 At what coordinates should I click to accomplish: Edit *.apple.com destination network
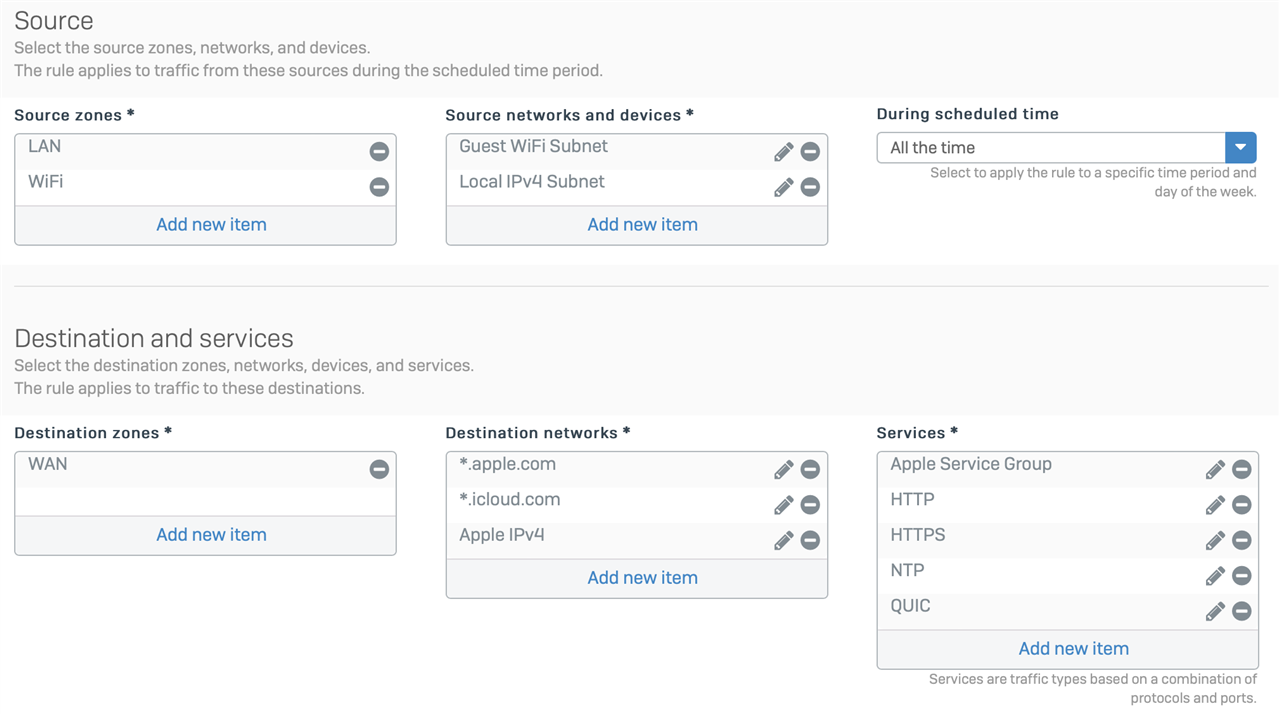click(784, 469)
